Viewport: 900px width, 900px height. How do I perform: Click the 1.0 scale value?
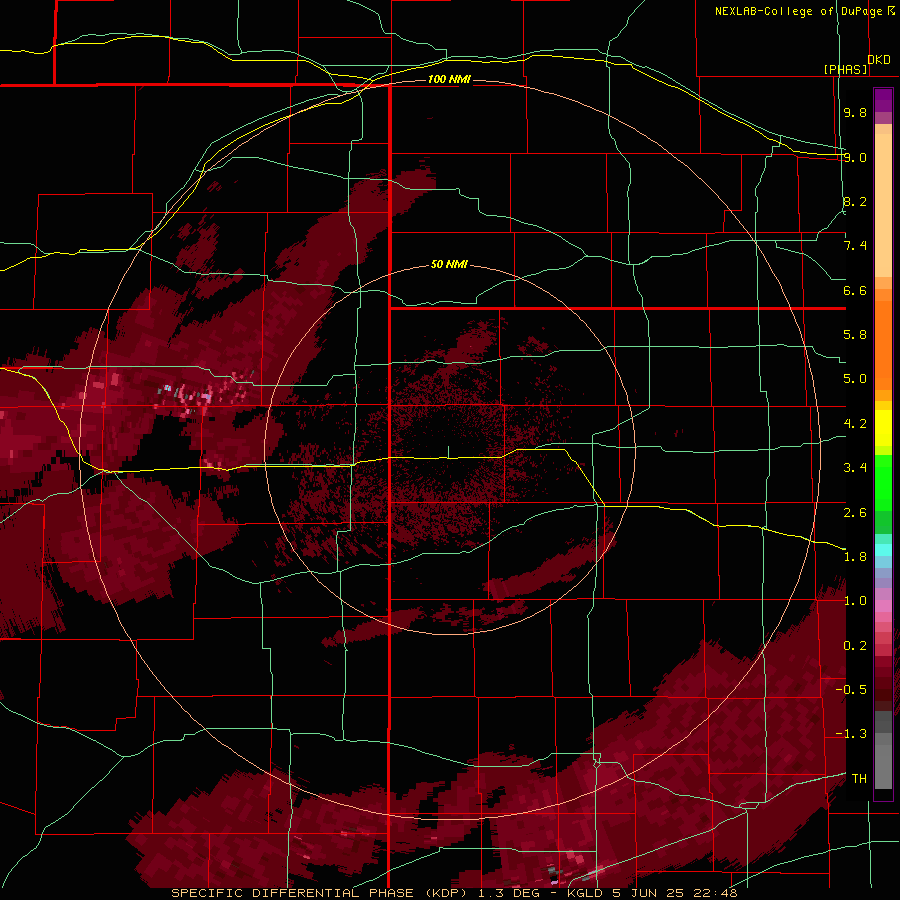[855, 601]
